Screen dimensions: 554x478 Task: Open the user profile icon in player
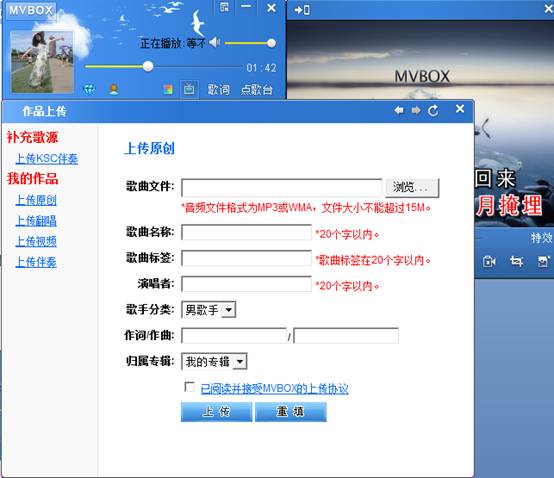click(x=113, y=89)
